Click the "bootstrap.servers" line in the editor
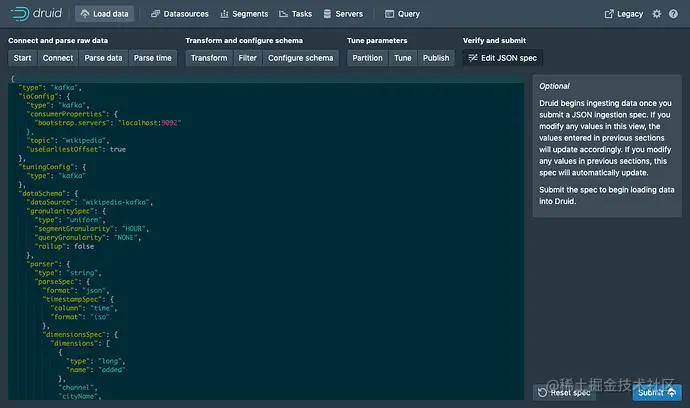The image size is (690, 408). [108, 123]
